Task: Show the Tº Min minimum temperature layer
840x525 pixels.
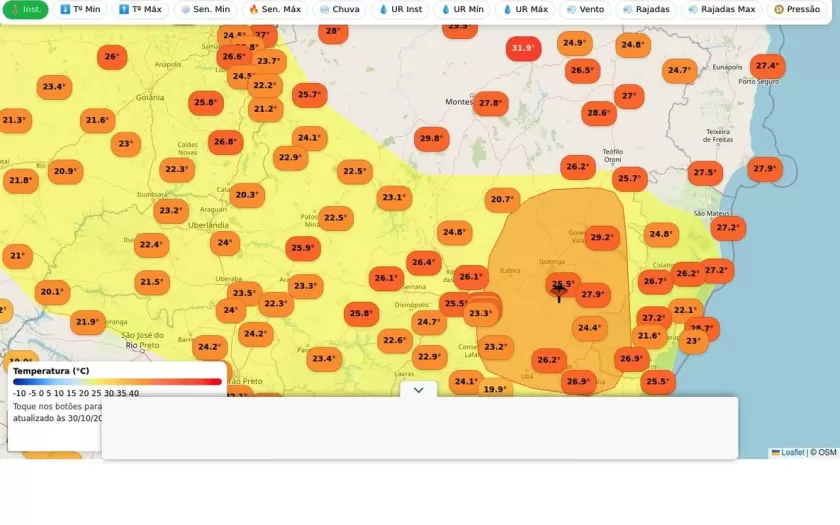Action: click(x=80, y=9)
